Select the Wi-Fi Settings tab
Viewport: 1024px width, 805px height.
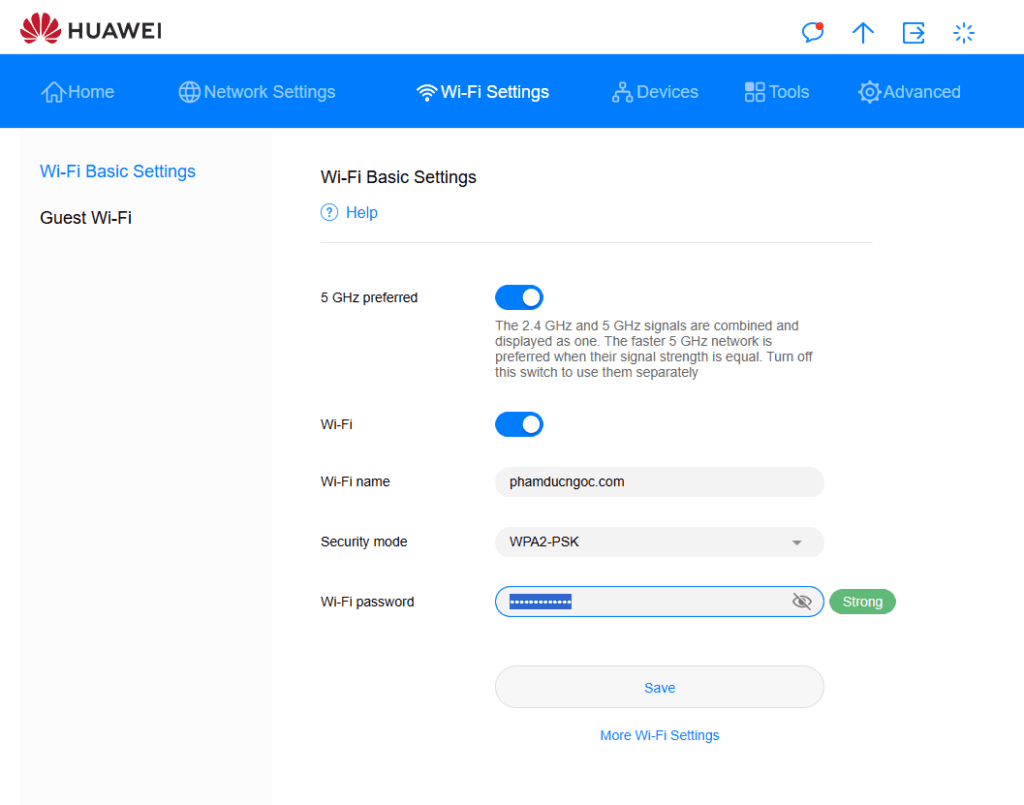coord(483,92)
